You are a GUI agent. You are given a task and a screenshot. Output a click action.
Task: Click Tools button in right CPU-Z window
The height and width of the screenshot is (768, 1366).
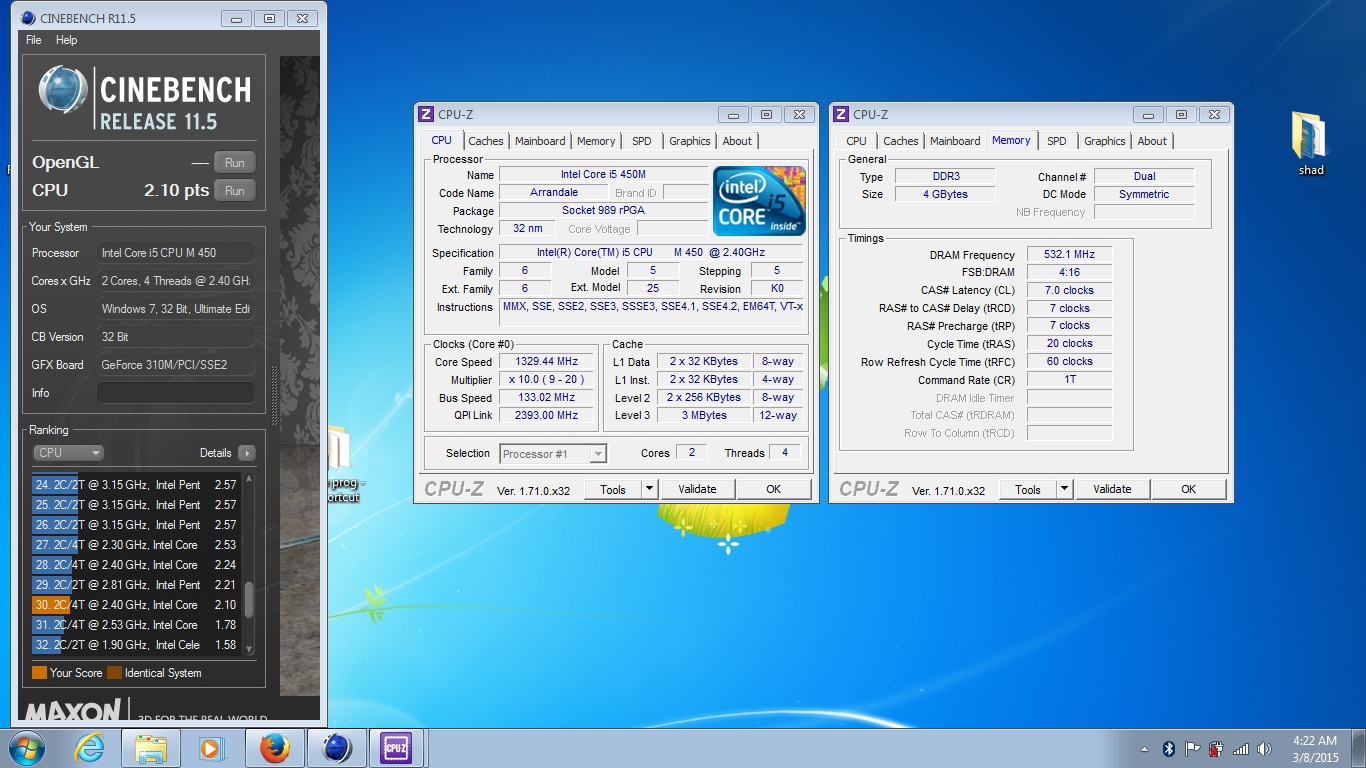tap(1027, 489)
